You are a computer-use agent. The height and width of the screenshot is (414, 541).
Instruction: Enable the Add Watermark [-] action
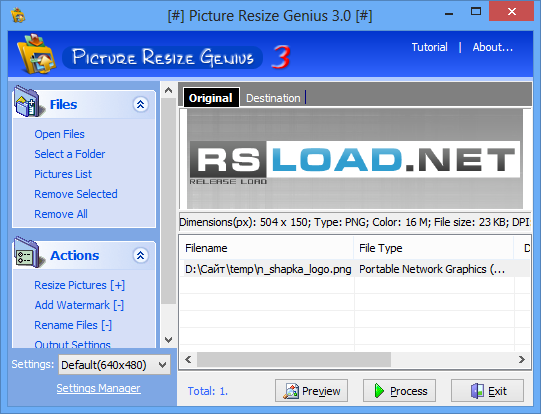coord(79,305)
